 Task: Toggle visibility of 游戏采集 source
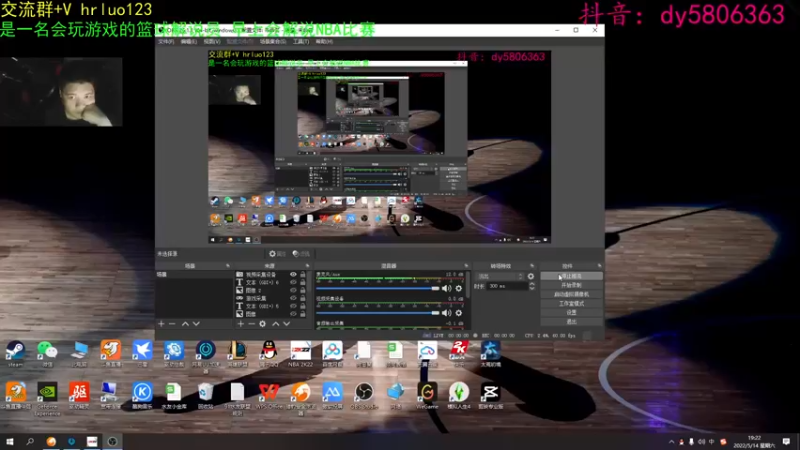293,298
